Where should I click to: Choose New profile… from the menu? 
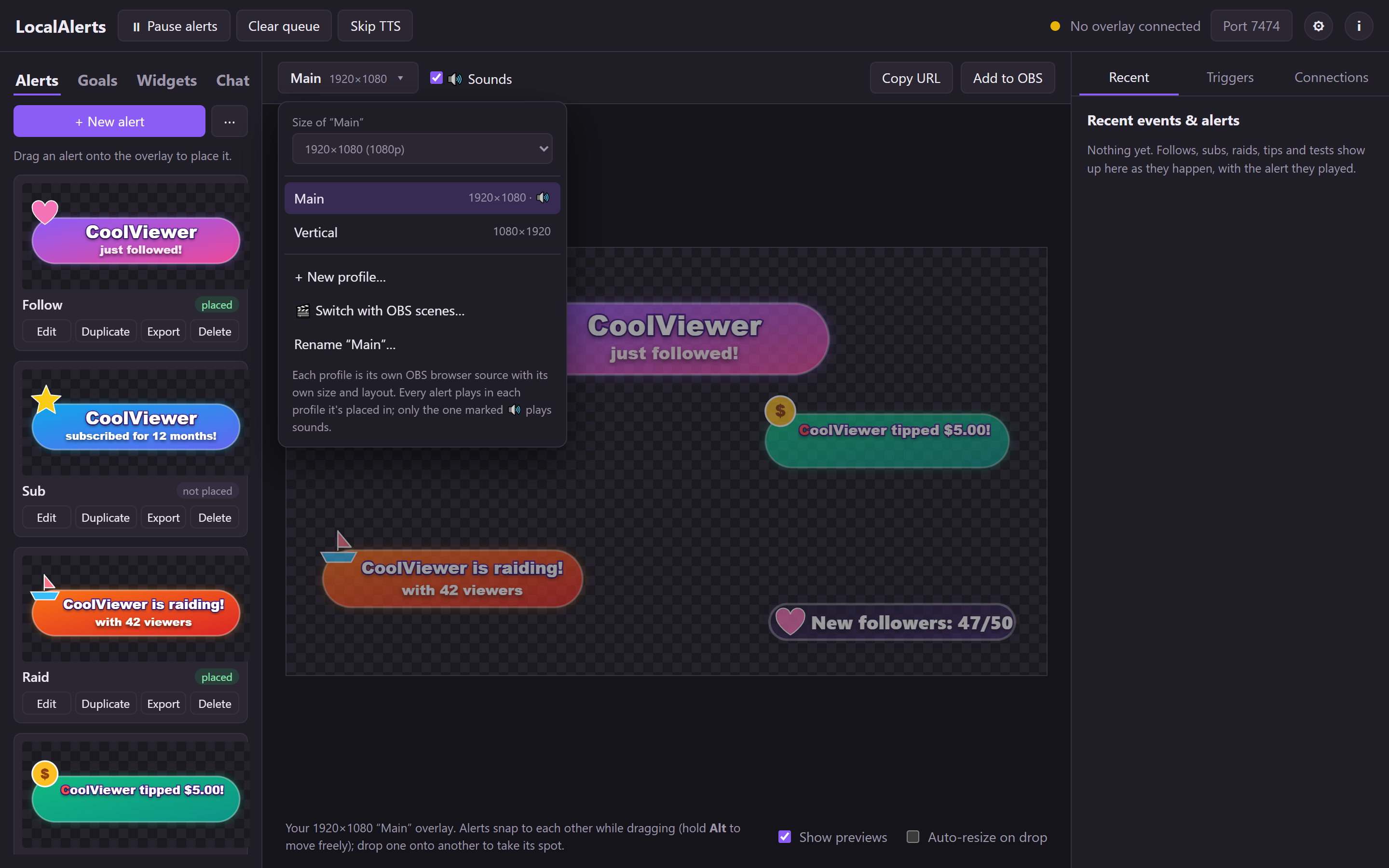[422, 277]
